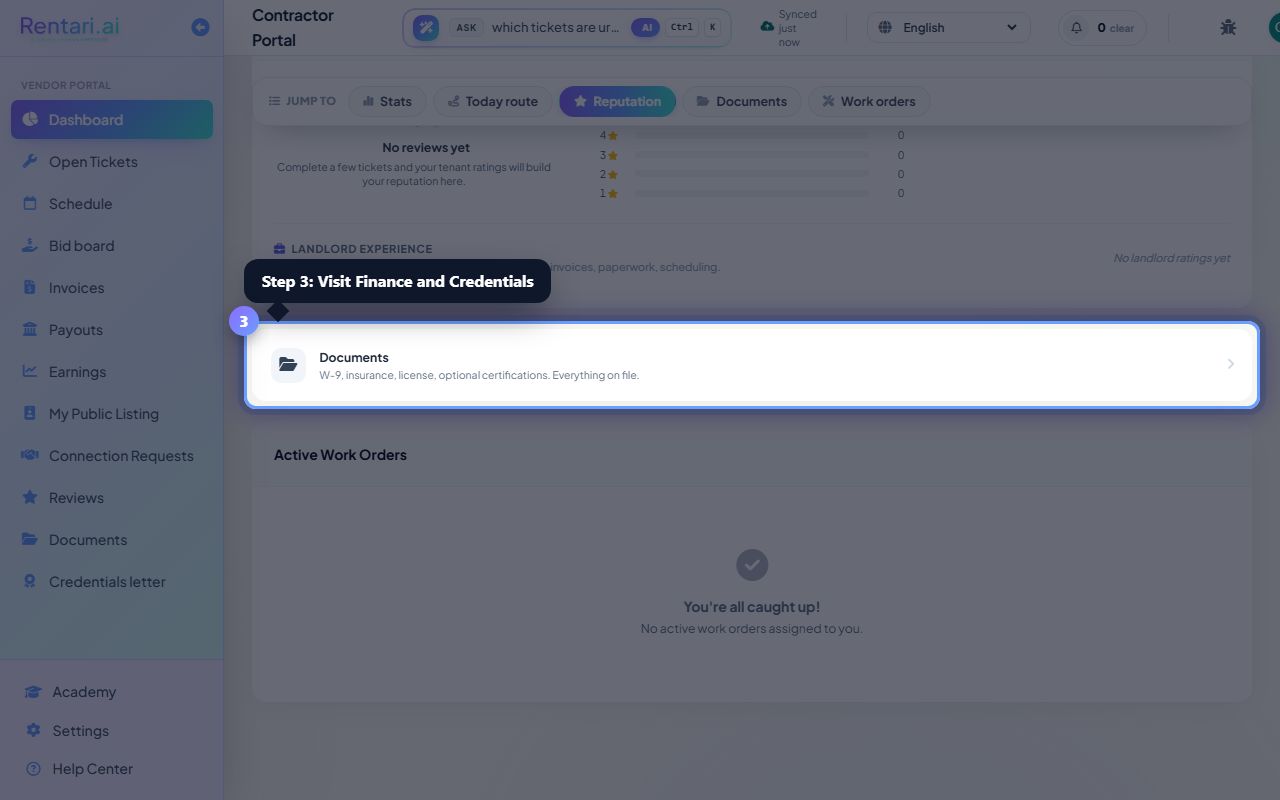
Task: Click the chevron on the Documents card
Action: pos(1231,364)
